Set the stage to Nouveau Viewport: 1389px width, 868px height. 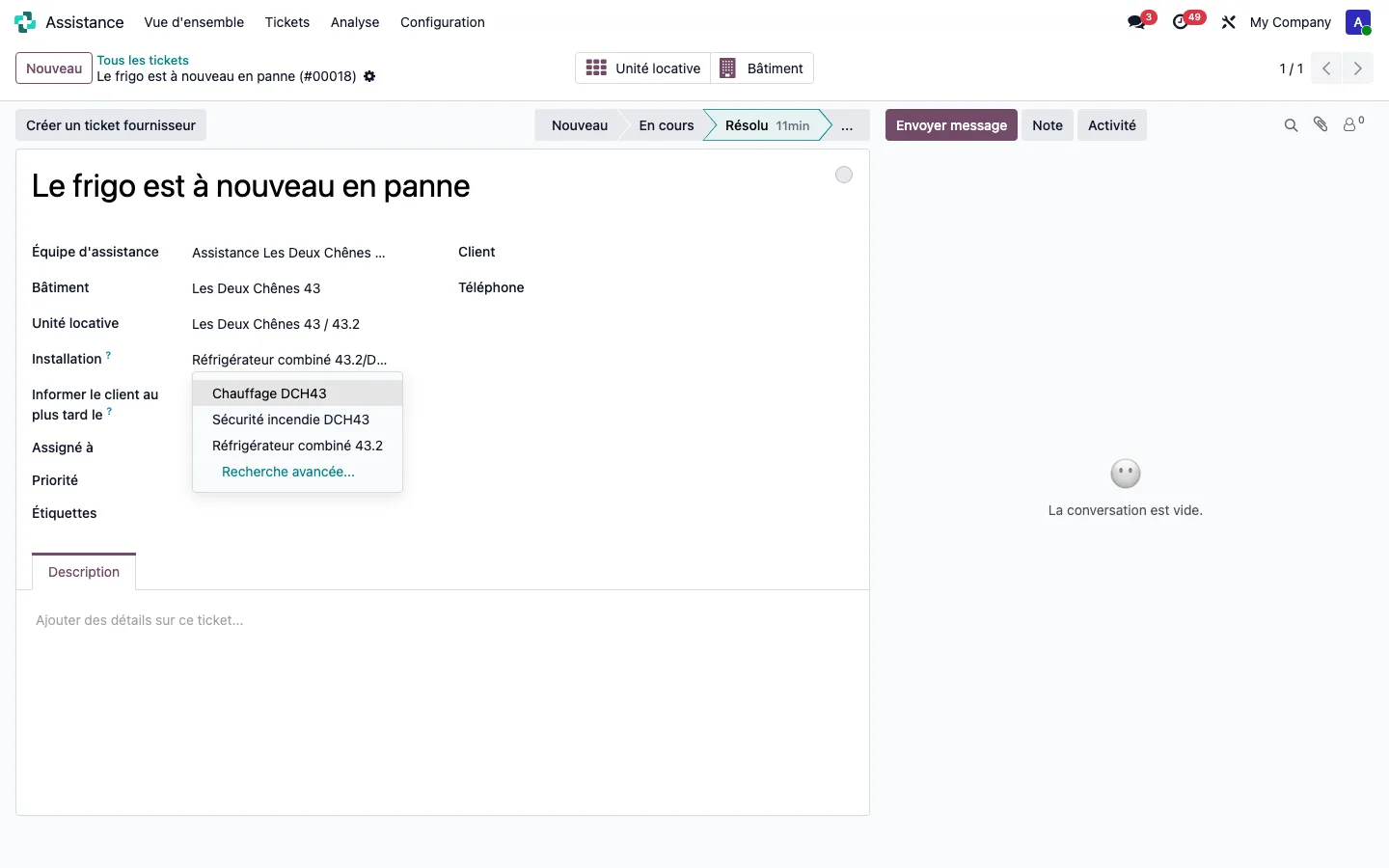[578, 125]
